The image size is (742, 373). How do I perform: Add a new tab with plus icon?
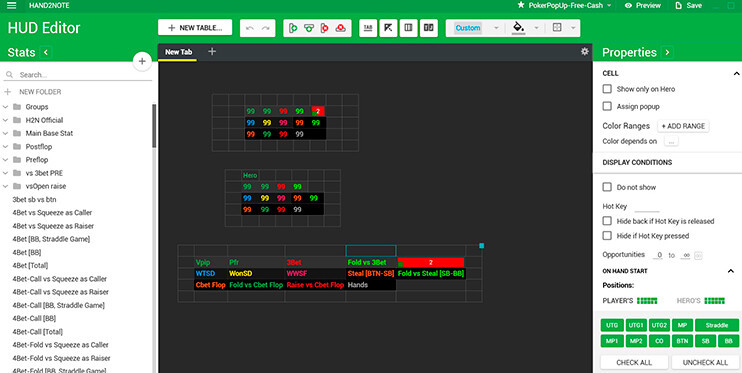tap(212, 51)
